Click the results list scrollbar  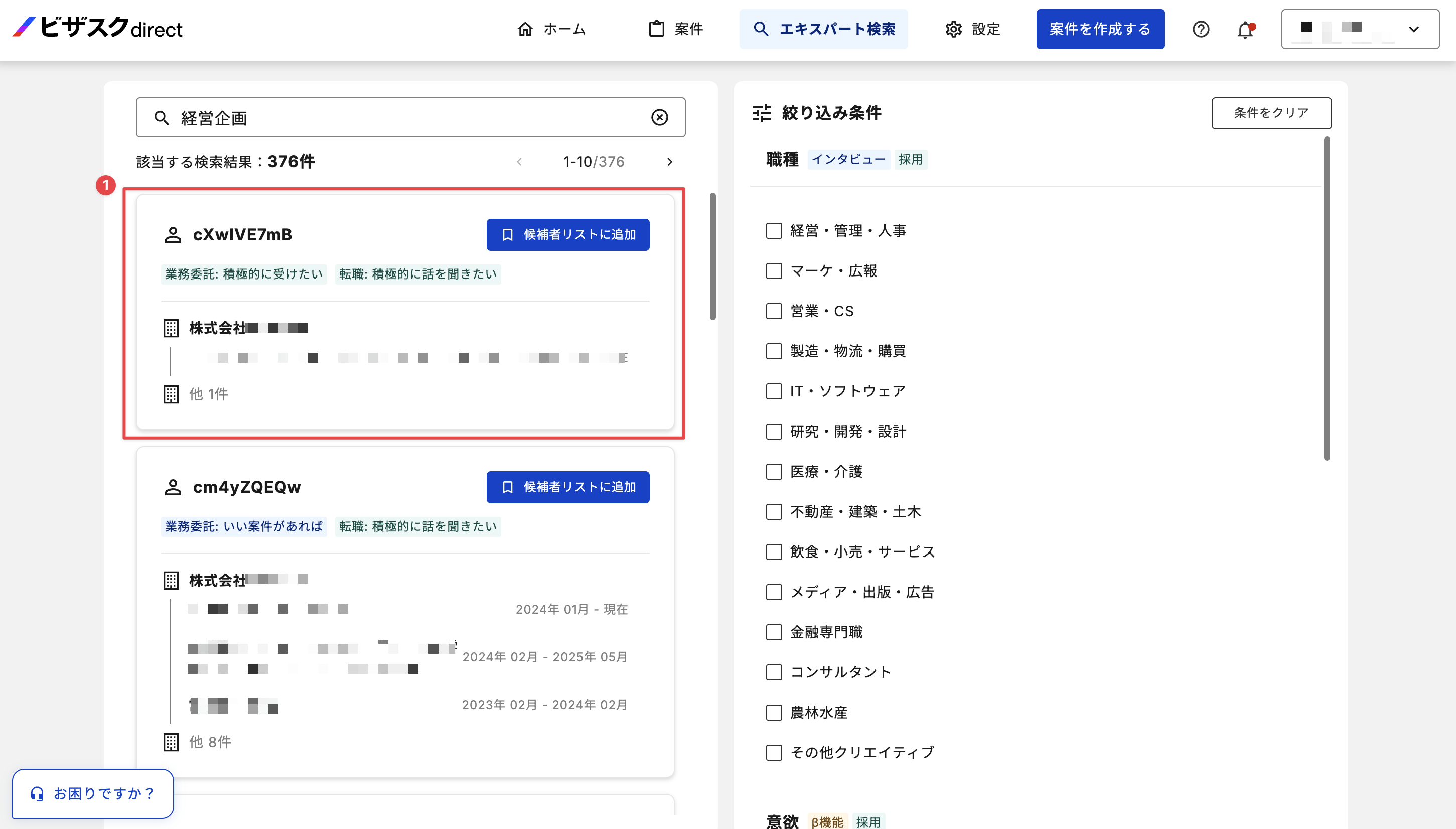click(x=712, y=256)
